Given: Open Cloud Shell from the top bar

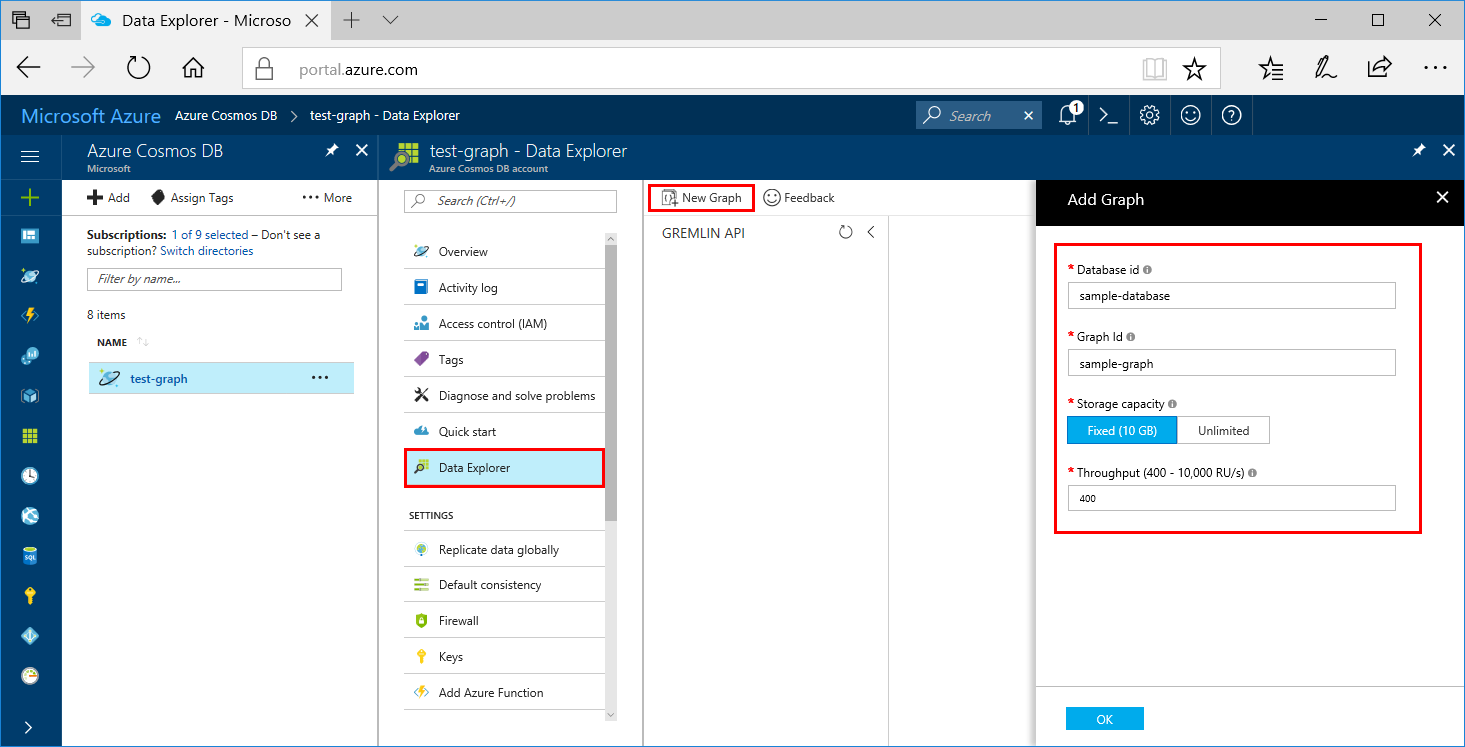Looking at the screenshot, I should [1108, 115].
